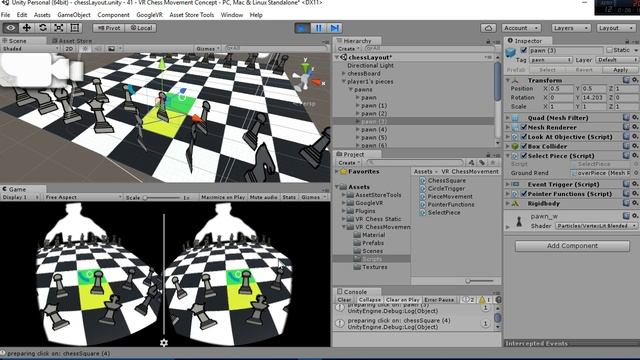Disable Look At Objective script checkbox
640x360 pixels.
pos(524,137)
